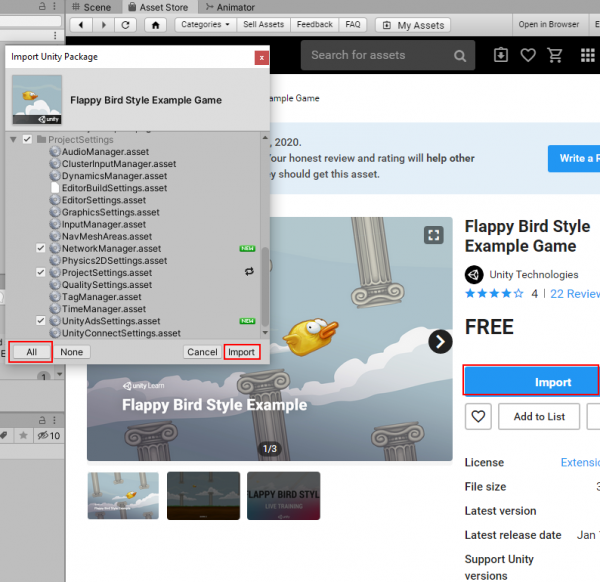600x582 pixels.
Task: Go back in Asset Store browser
Action: pyautogui.click(x=81, y=25)
